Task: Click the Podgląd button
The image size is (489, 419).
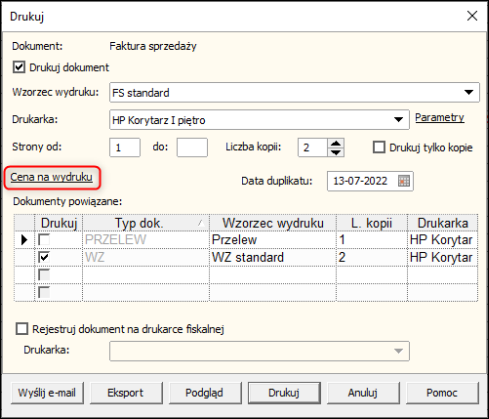Action: point(204,393)
